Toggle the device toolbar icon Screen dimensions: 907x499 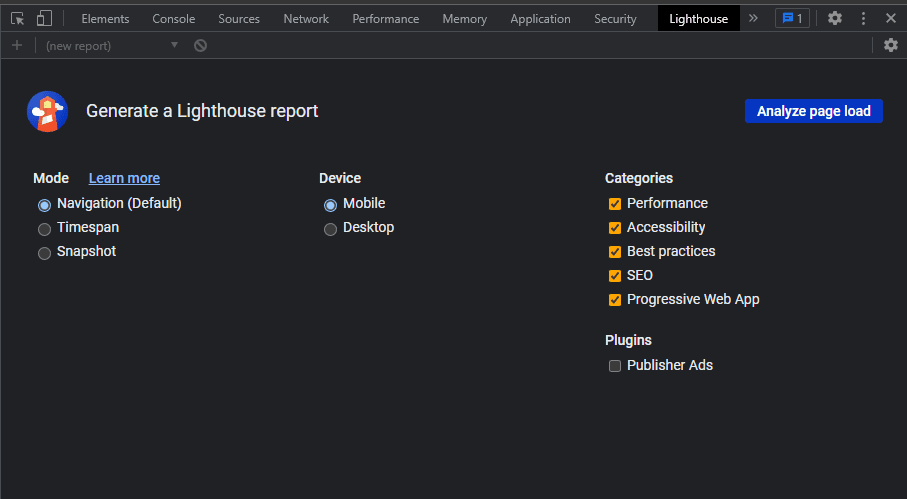pos(45,19)
